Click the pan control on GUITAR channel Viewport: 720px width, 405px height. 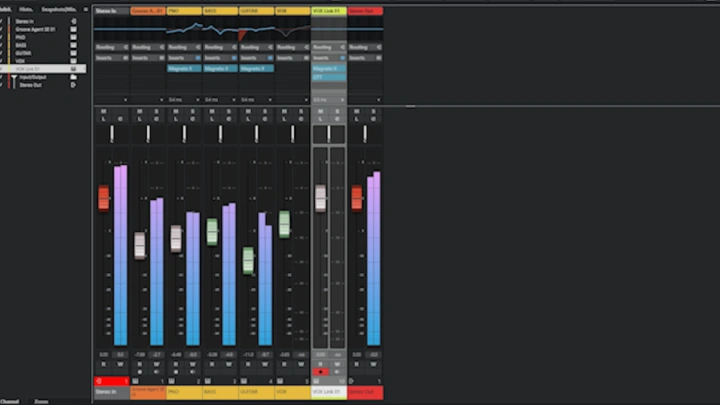tap(257, 134)
